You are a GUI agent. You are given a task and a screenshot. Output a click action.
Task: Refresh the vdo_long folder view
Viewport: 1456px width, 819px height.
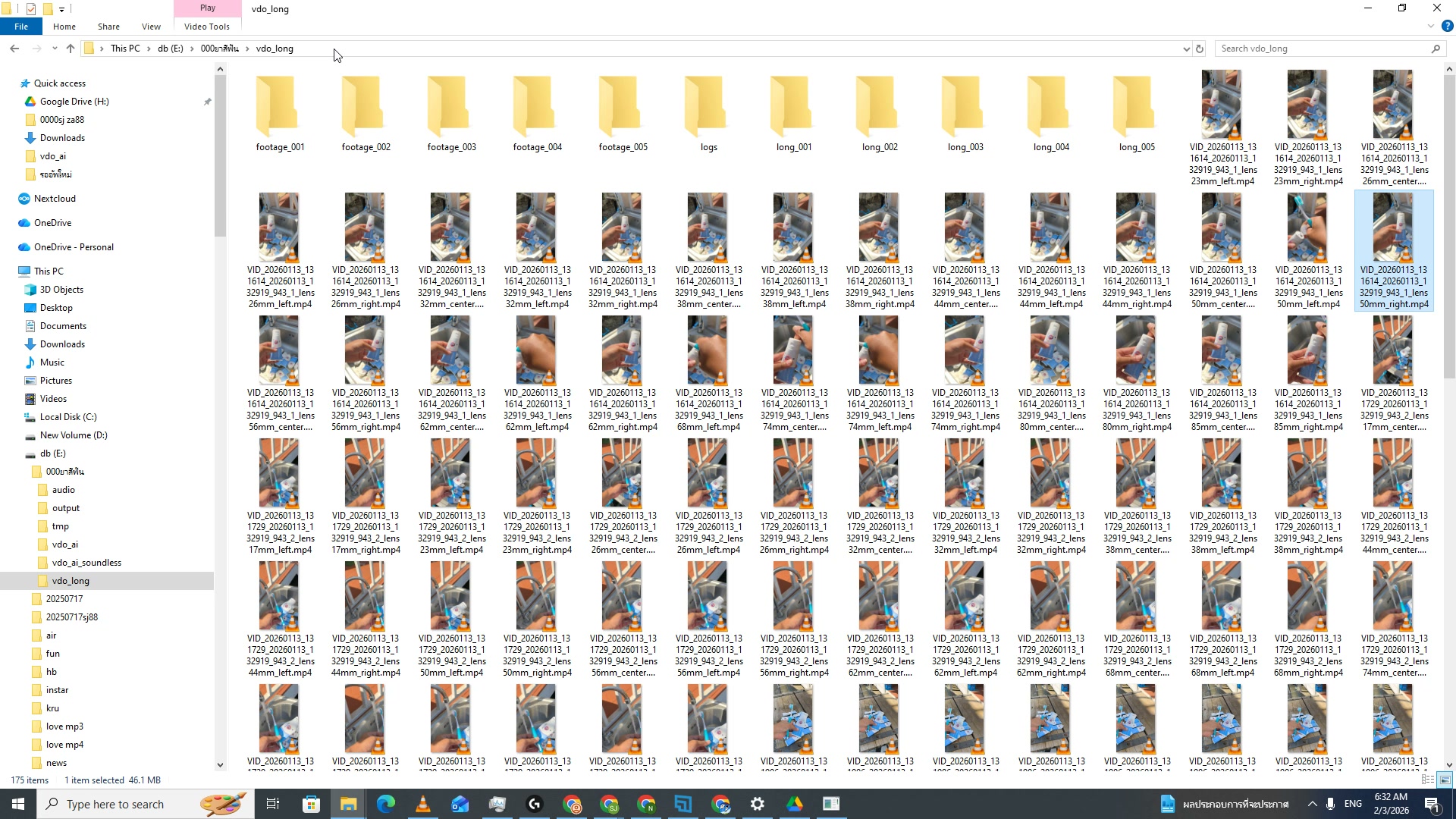pyautogui.click(x=1200, y=48)
